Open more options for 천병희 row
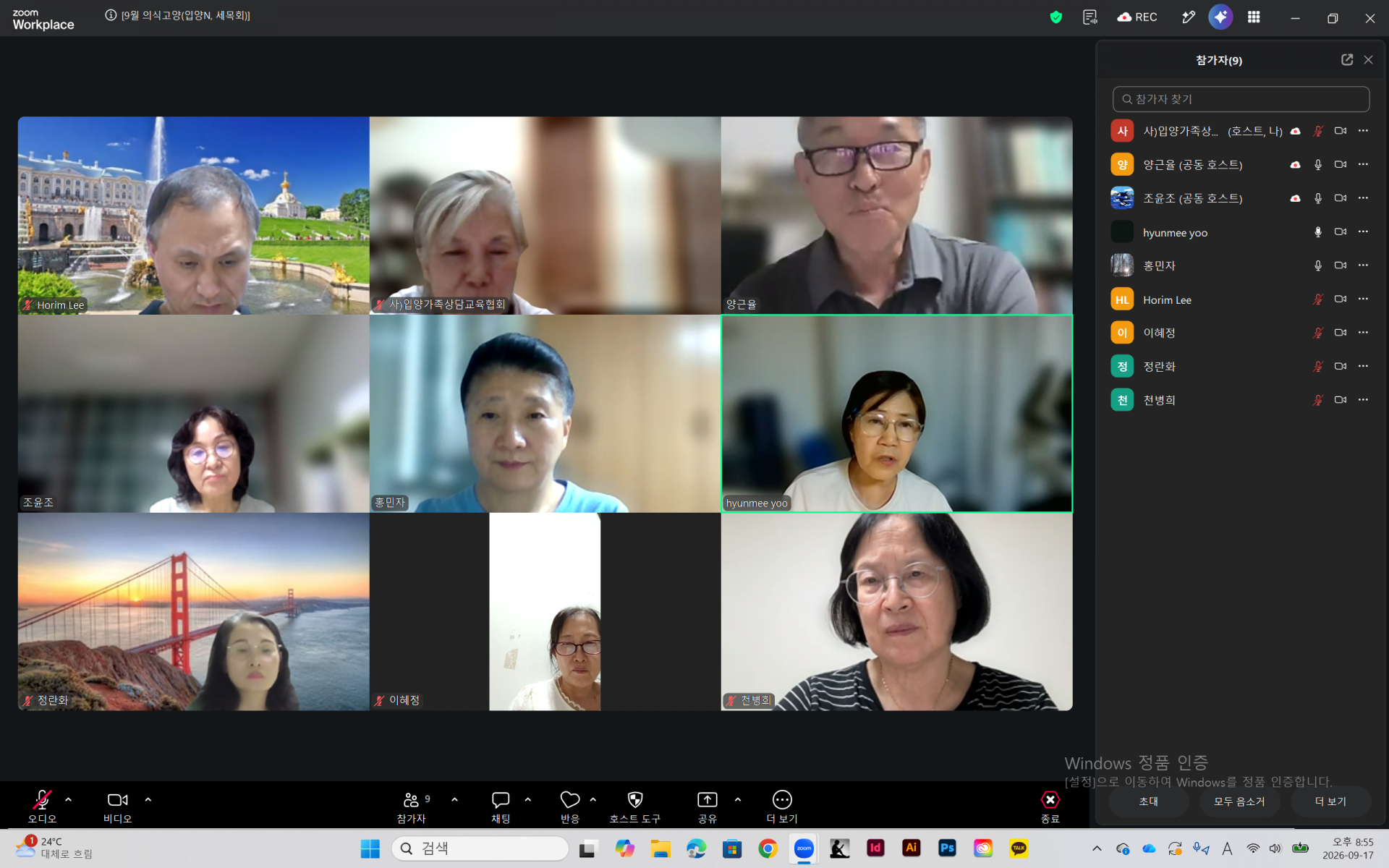Image resolution: width=1389 pixels, height=868 pixels. point(1363,400)
